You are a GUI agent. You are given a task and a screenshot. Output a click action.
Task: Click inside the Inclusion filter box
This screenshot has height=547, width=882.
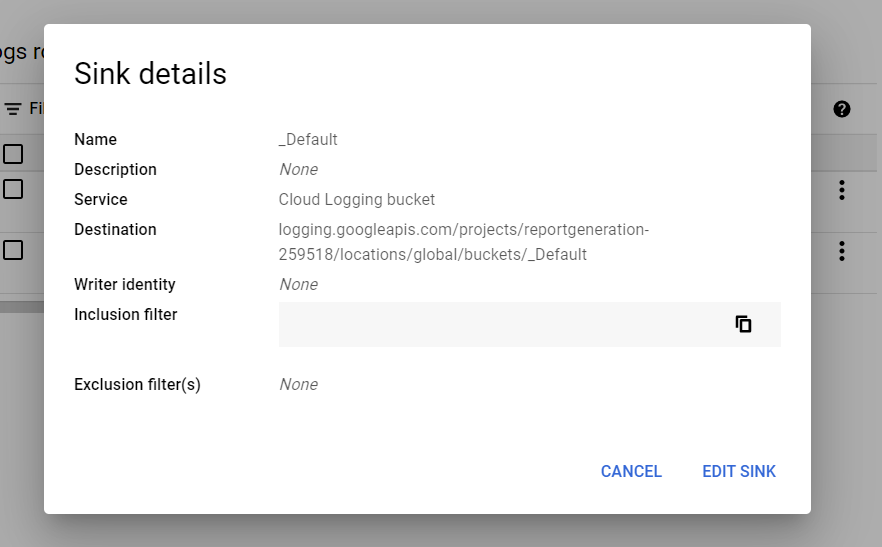tap(500, 325)
